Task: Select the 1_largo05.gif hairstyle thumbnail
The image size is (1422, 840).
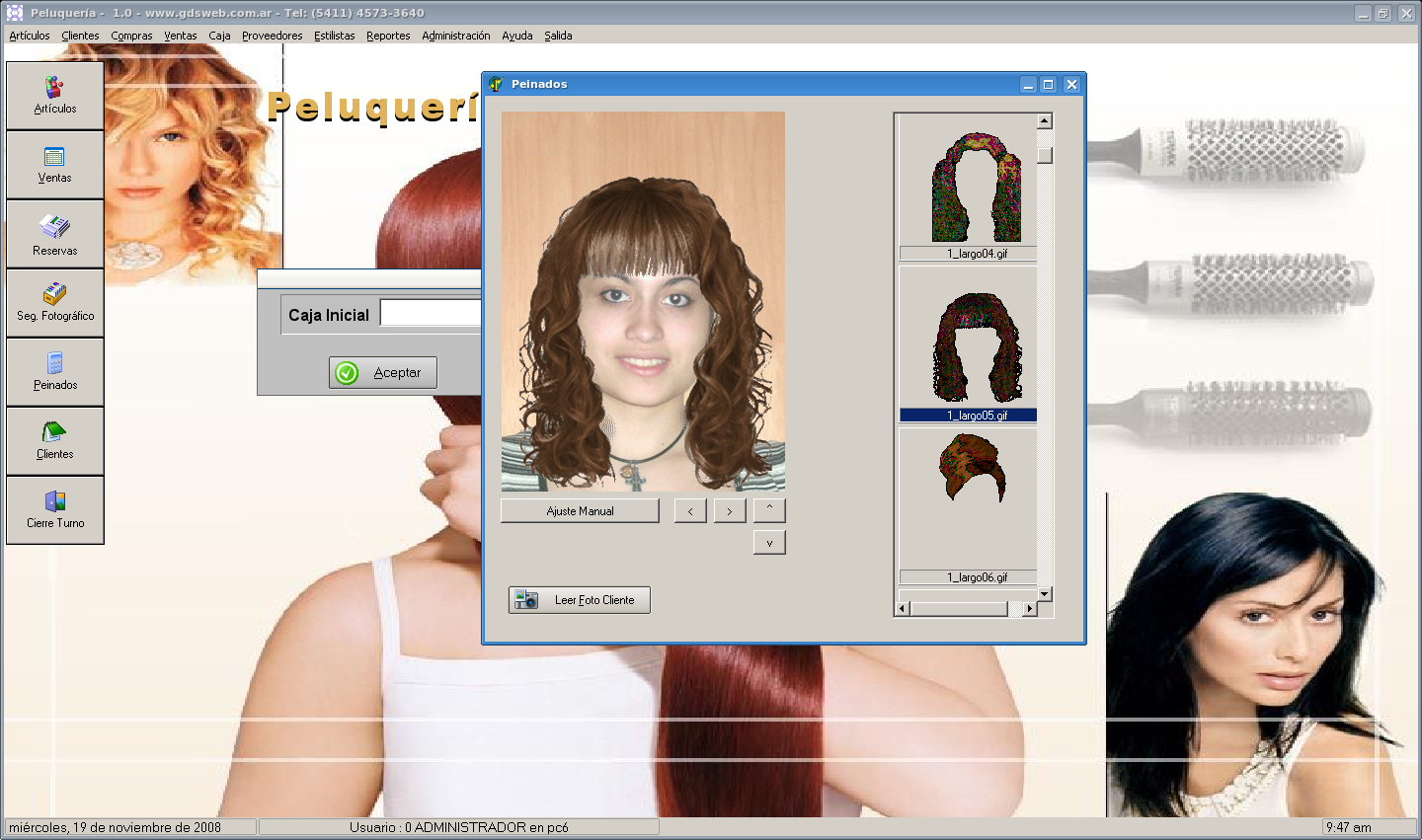Action: 976,345
